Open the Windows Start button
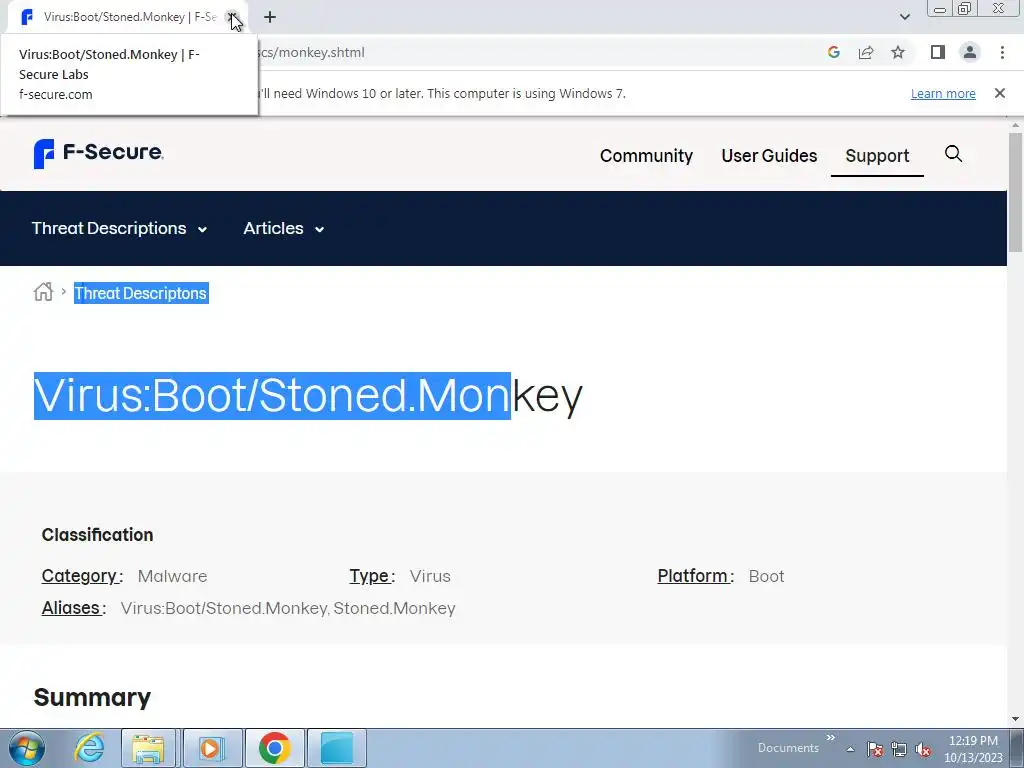 point(27,748)
